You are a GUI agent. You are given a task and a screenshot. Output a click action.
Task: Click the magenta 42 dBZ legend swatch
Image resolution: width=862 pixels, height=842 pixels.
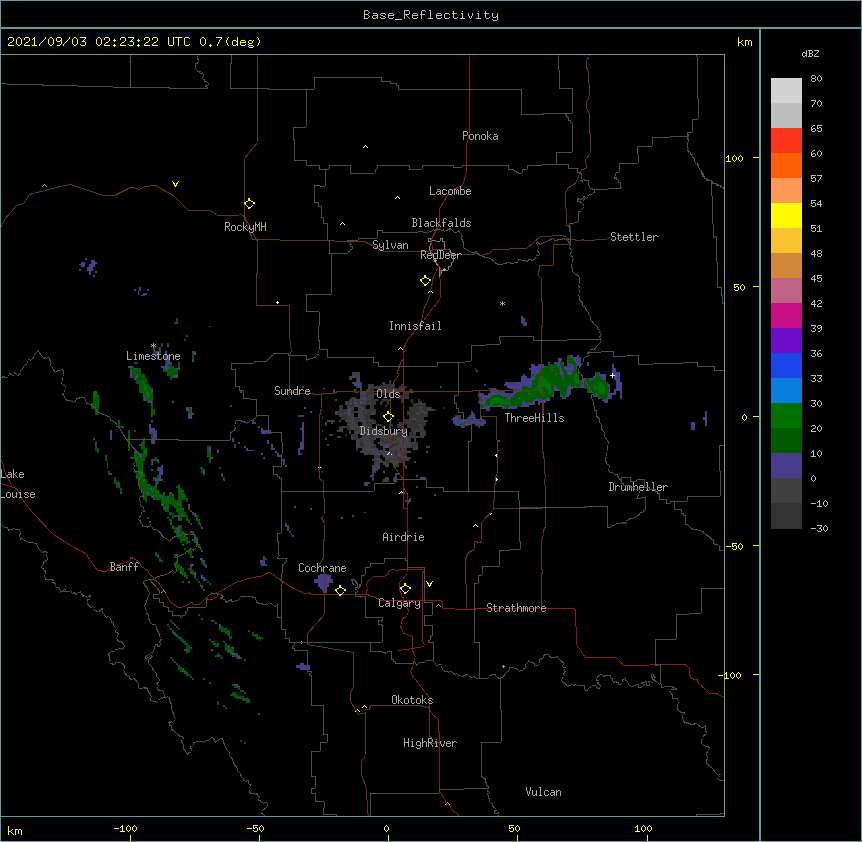pyautogui.click(x=786, y=315)
